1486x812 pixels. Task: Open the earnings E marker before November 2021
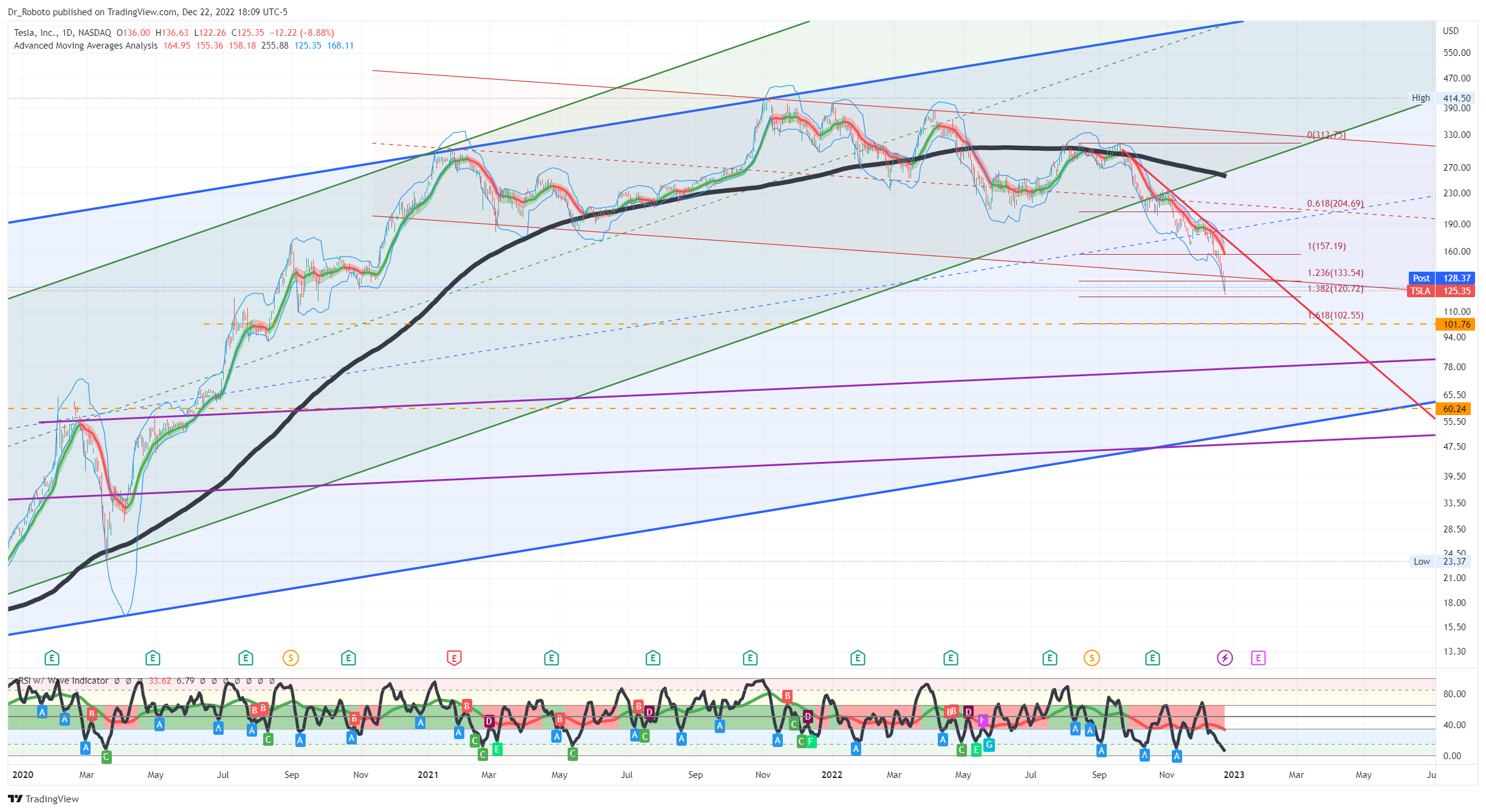pos(750,658)
